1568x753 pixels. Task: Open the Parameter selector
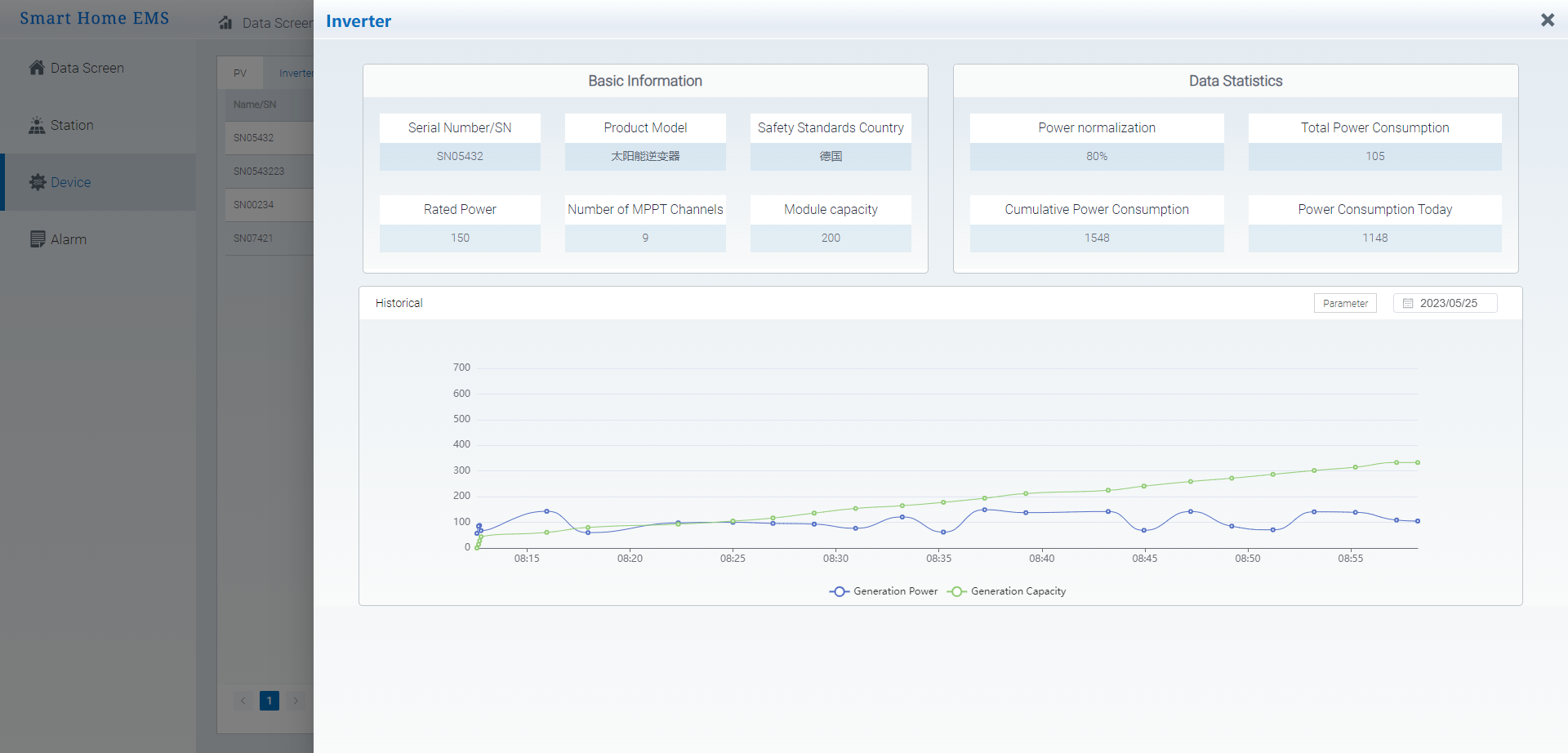pyautogui.click(x=1344, y=303)
